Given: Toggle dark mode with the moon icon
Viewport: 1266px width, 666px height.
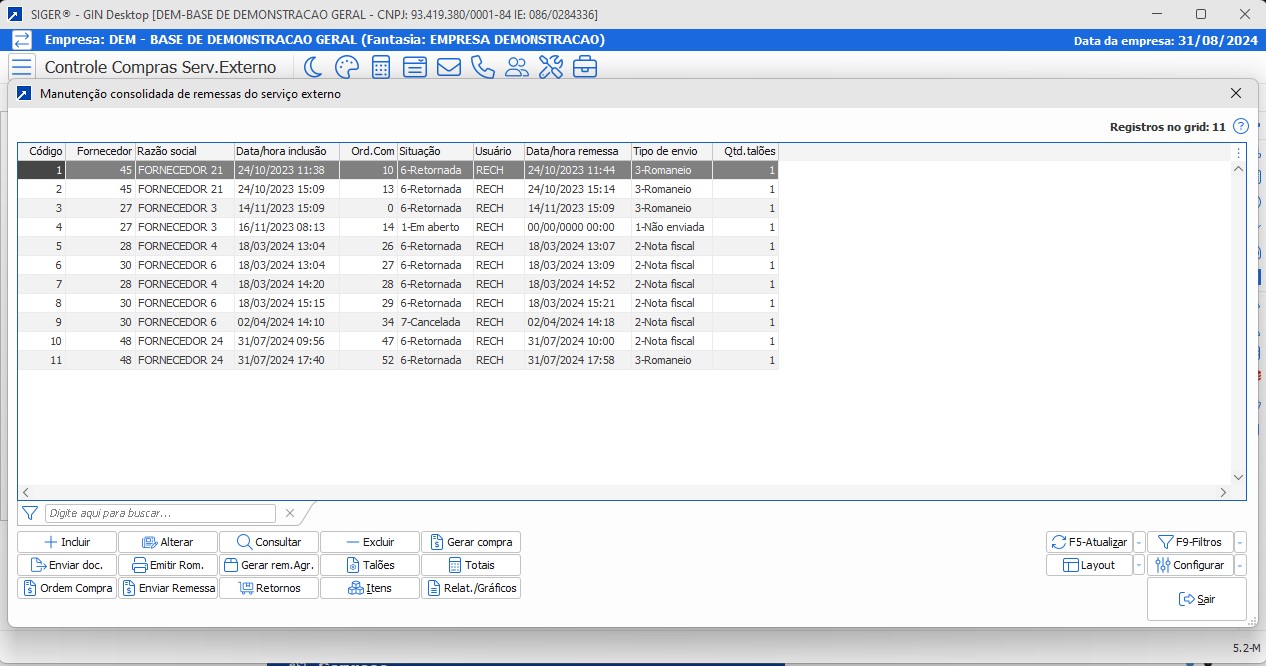Looking at the screenshot, I should 313,67.
